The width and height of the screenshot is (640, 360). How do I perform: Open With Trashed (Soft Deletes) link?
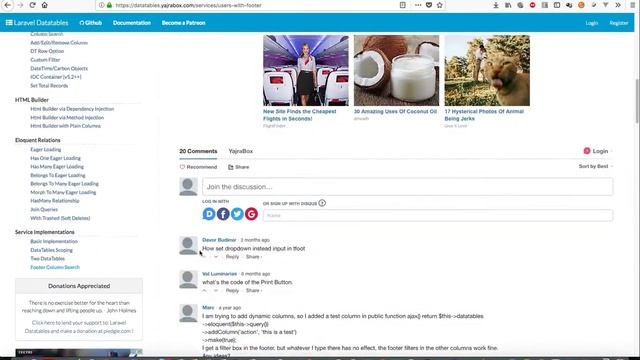coord(60,218)
